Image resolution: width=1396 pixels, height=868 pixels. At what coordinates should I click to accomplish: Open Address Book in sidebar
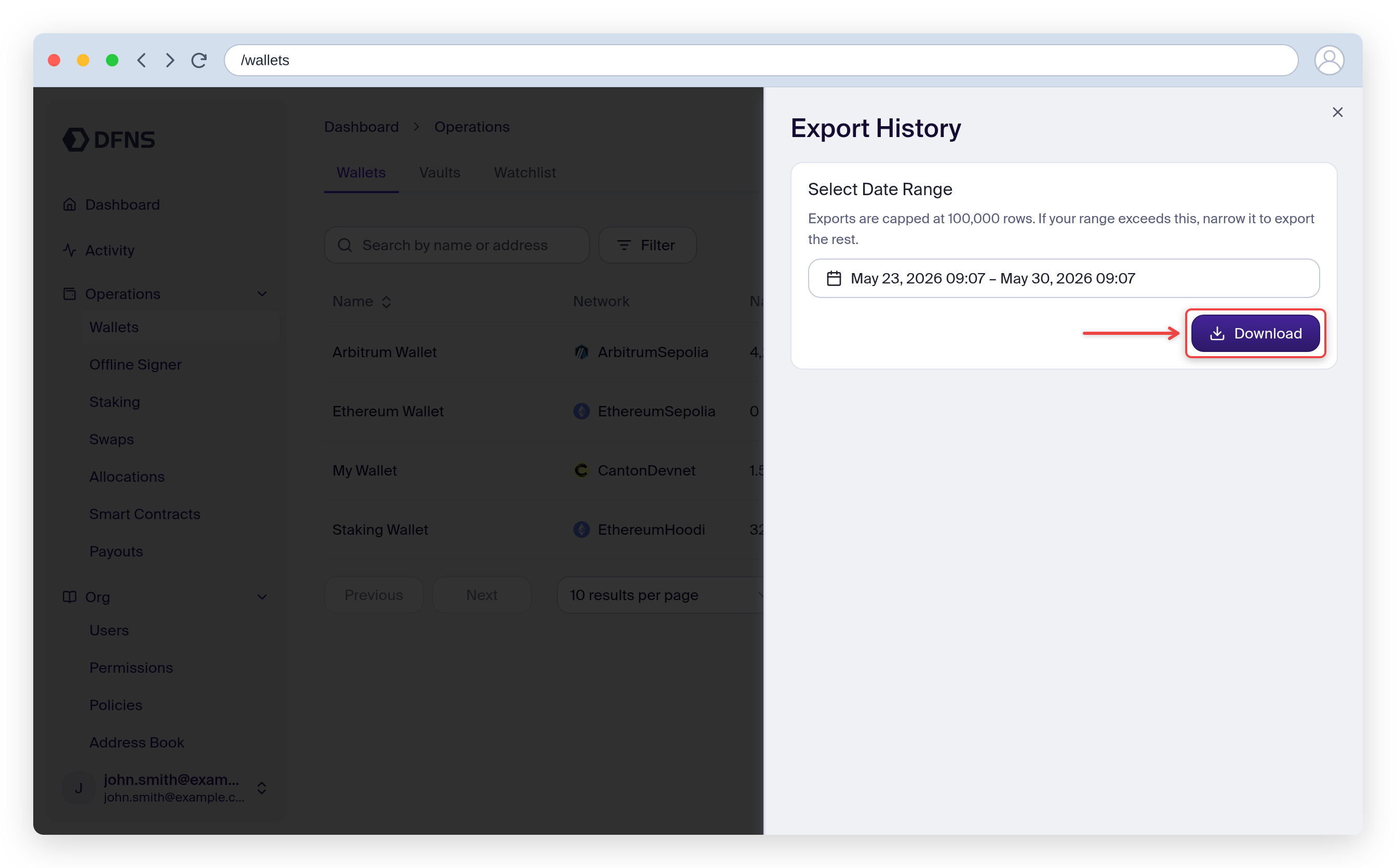click(x=137, y=742)
